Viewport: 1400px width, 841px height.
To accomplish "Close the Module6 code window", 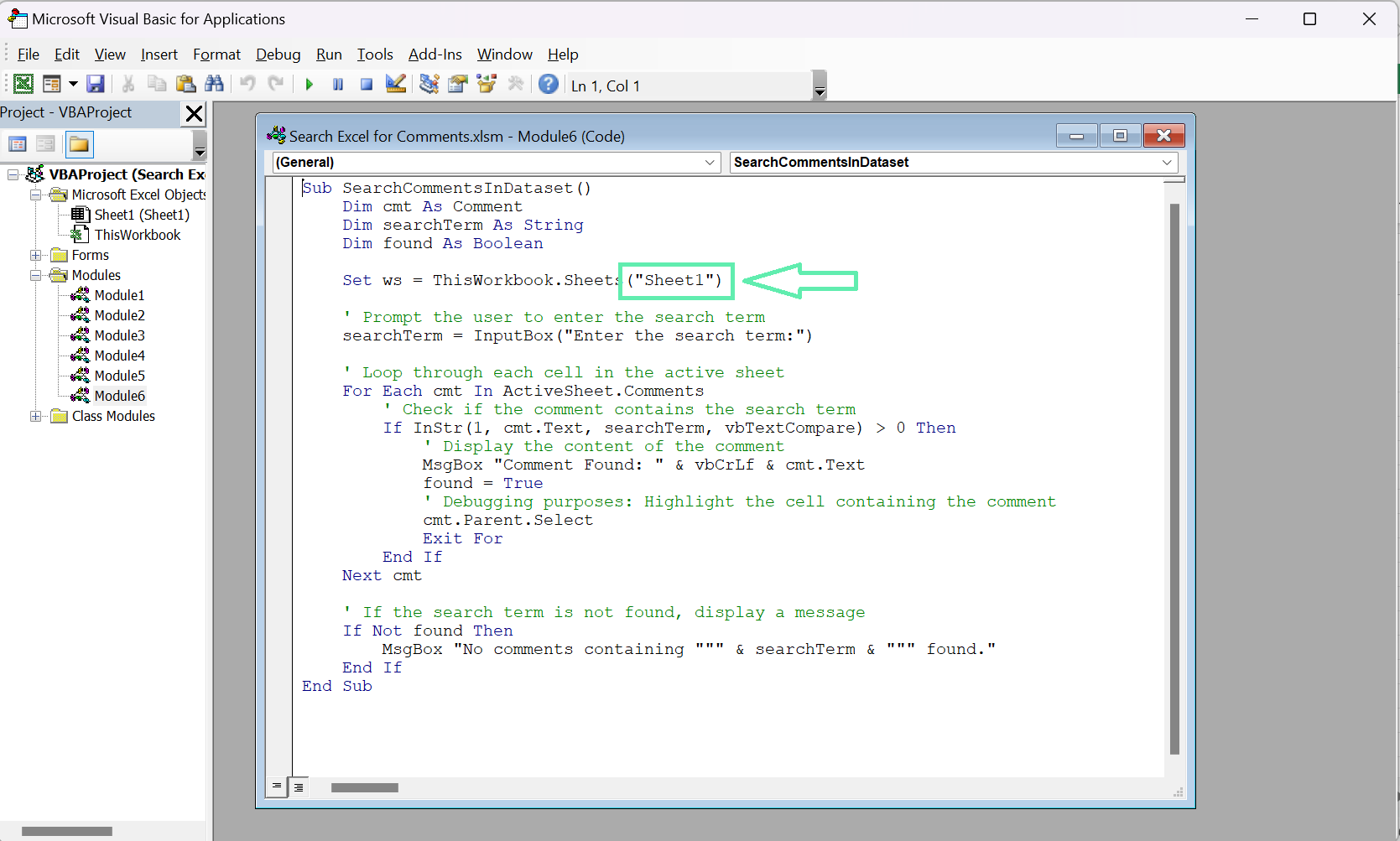I will pos(1163,136).
